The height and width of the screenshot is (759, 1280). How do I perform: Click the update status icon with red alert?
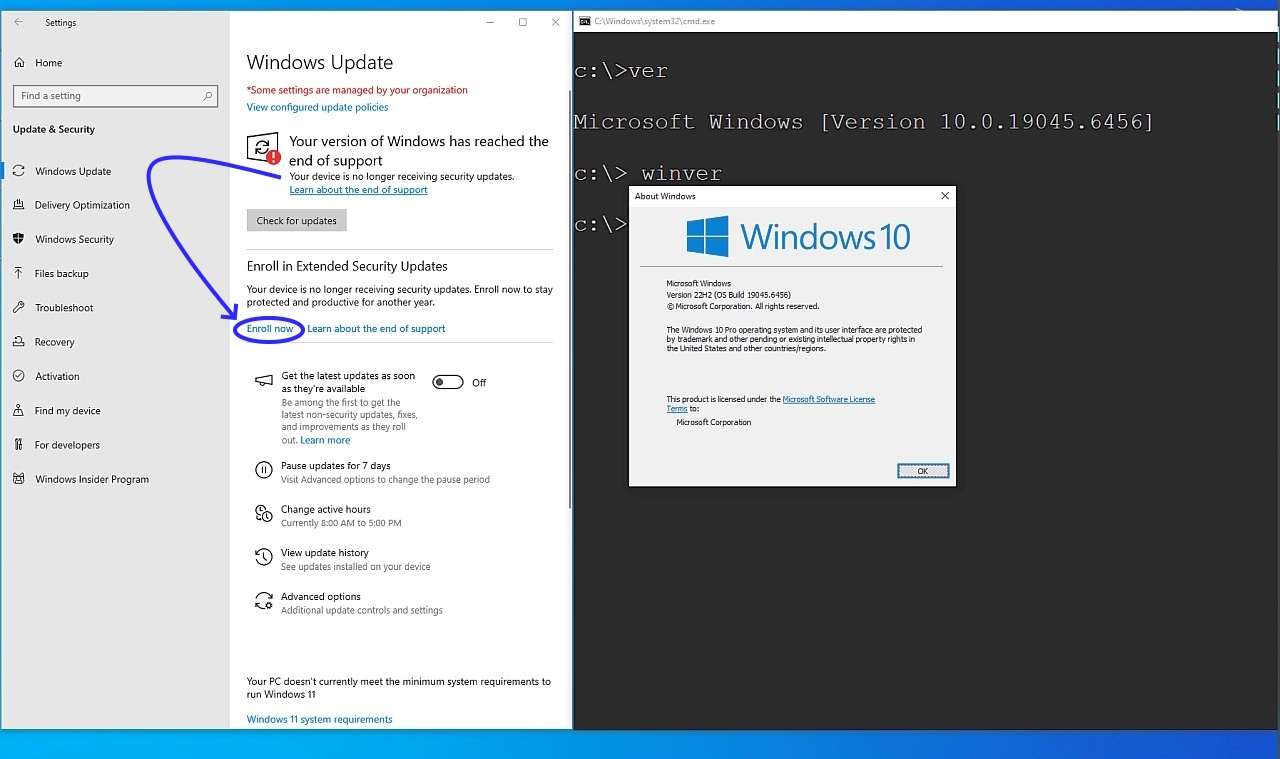tap(264, 149)
